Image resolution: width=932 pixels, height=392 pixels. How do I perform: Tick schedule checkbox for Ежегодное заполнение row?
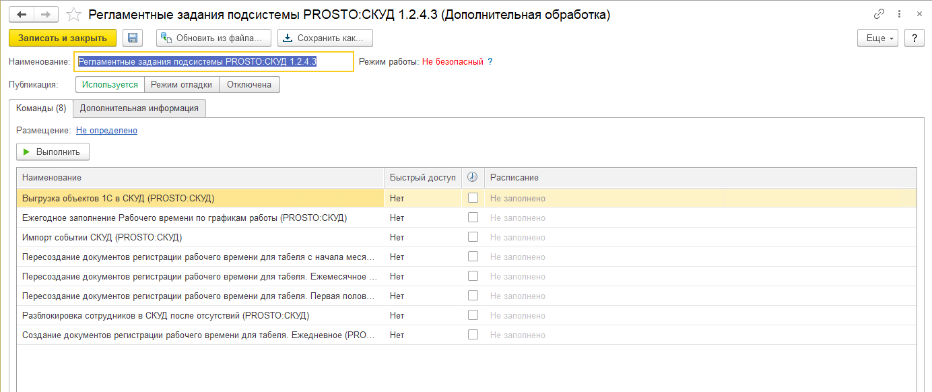click(473, 218)
